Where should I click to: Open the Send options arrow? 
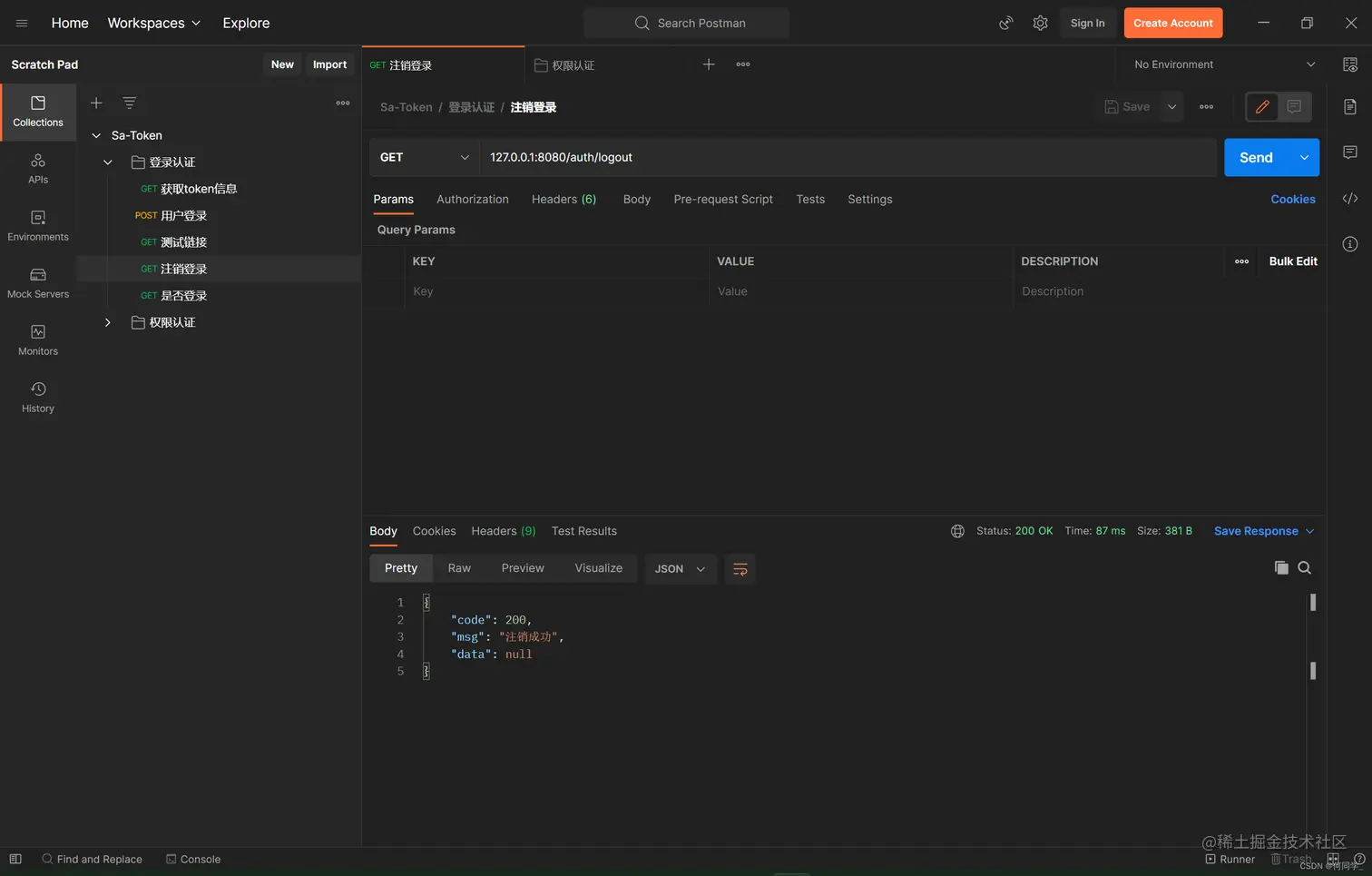[1304, 158]
